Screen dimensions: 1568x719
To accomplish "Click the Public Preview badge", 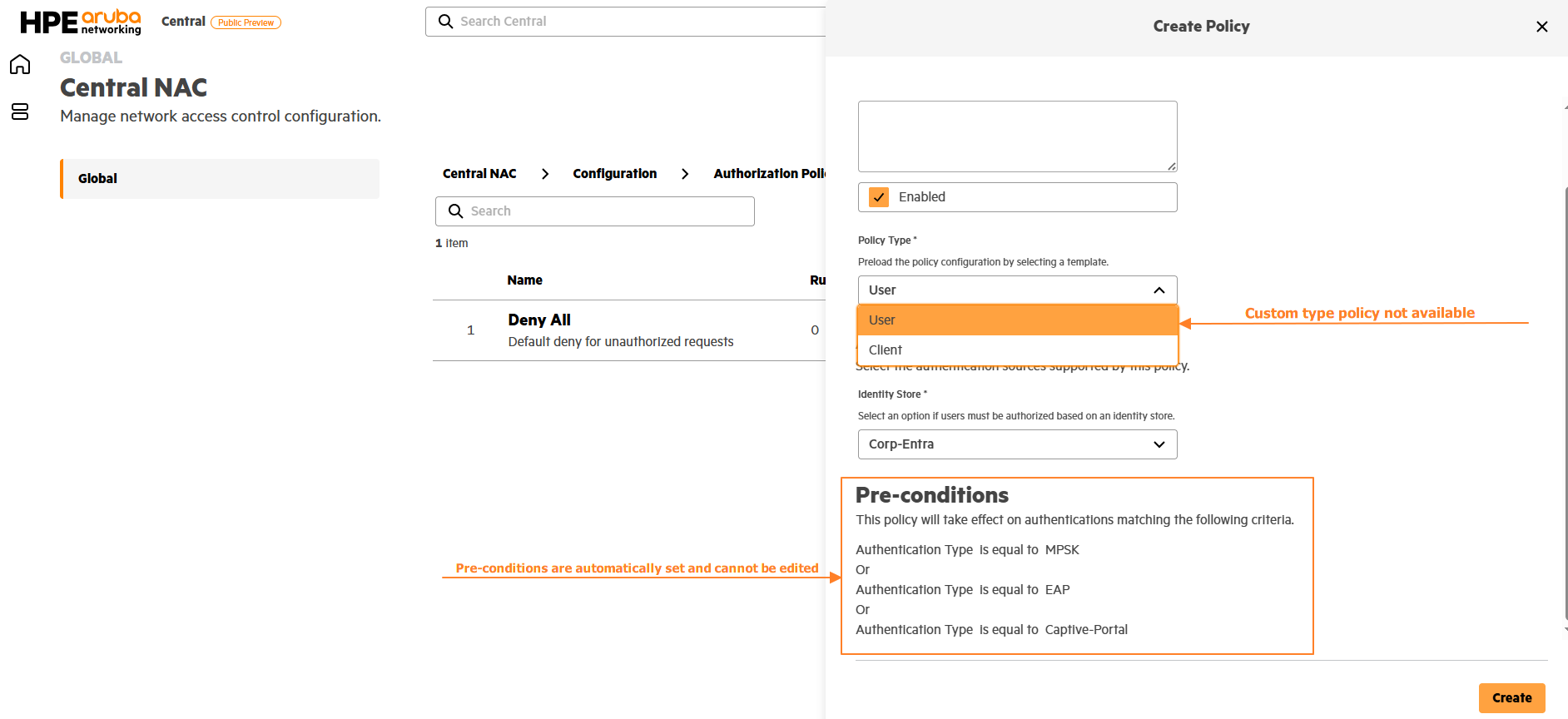I will 246,22.
